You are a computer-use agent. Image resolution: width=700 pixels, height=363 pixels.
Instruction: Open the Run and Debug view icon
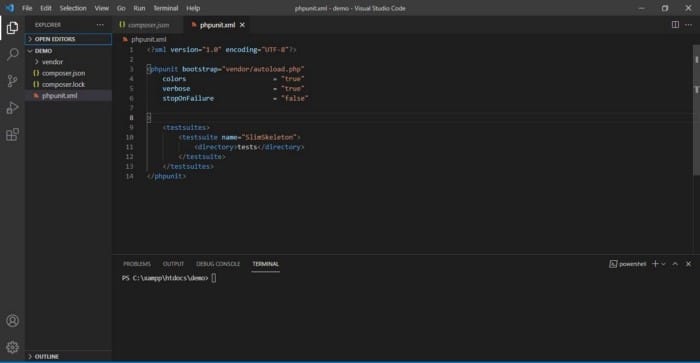pos(12,108)
